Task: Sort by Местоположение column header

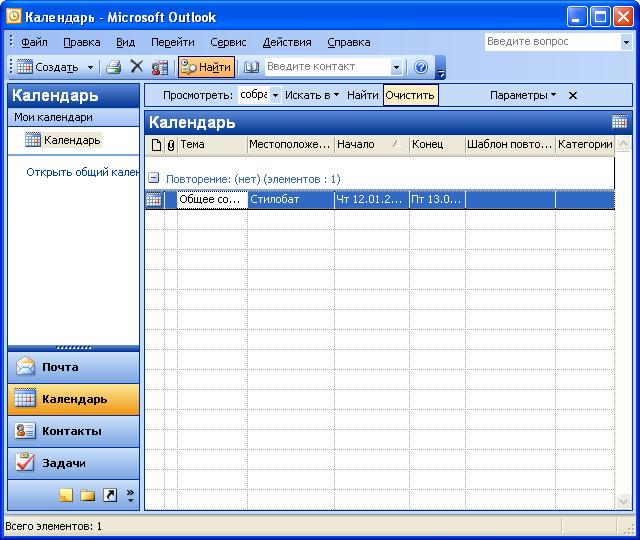Action: (291, 144)
